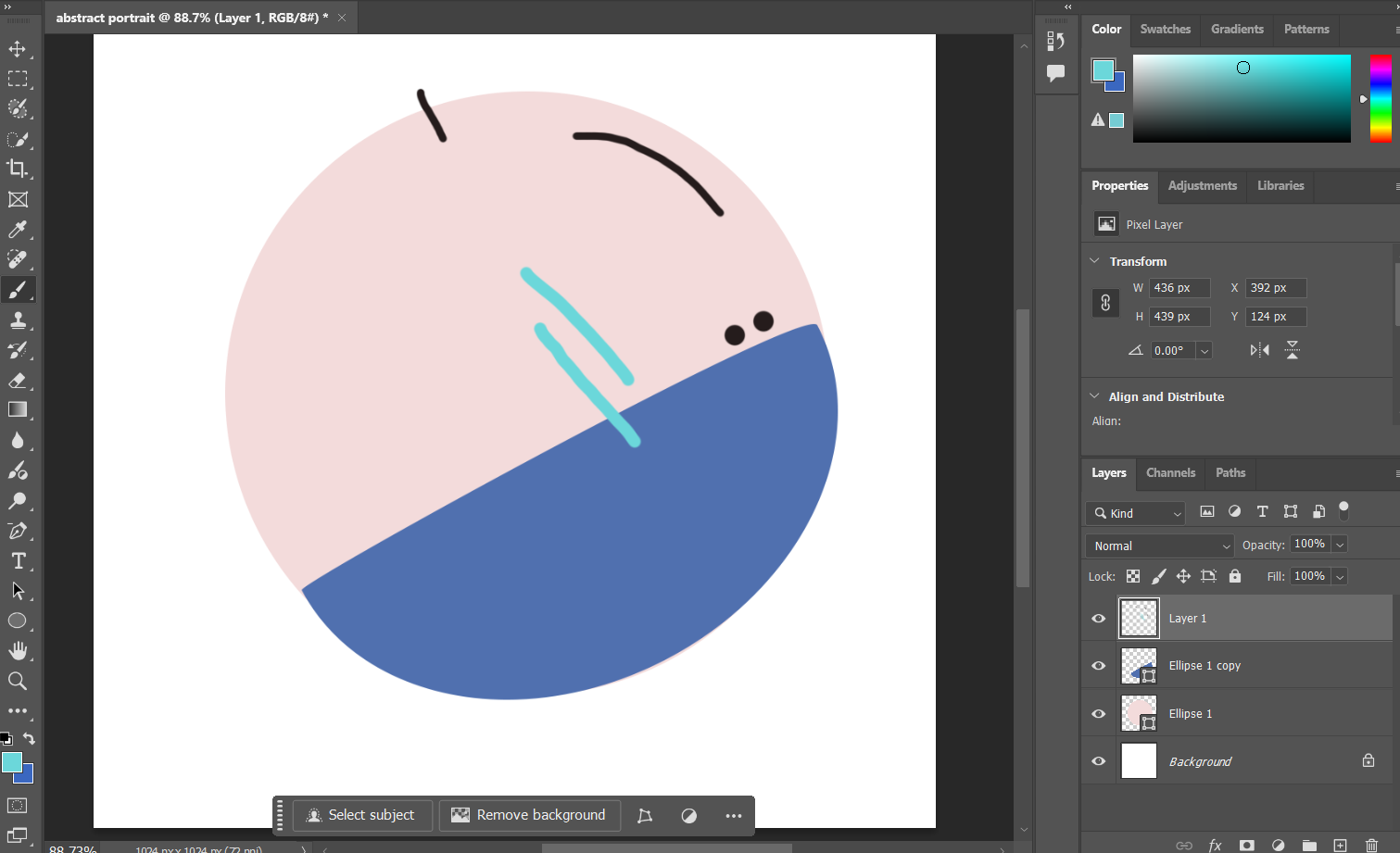
Task: Select the Move tool
Action: [18, 49]
